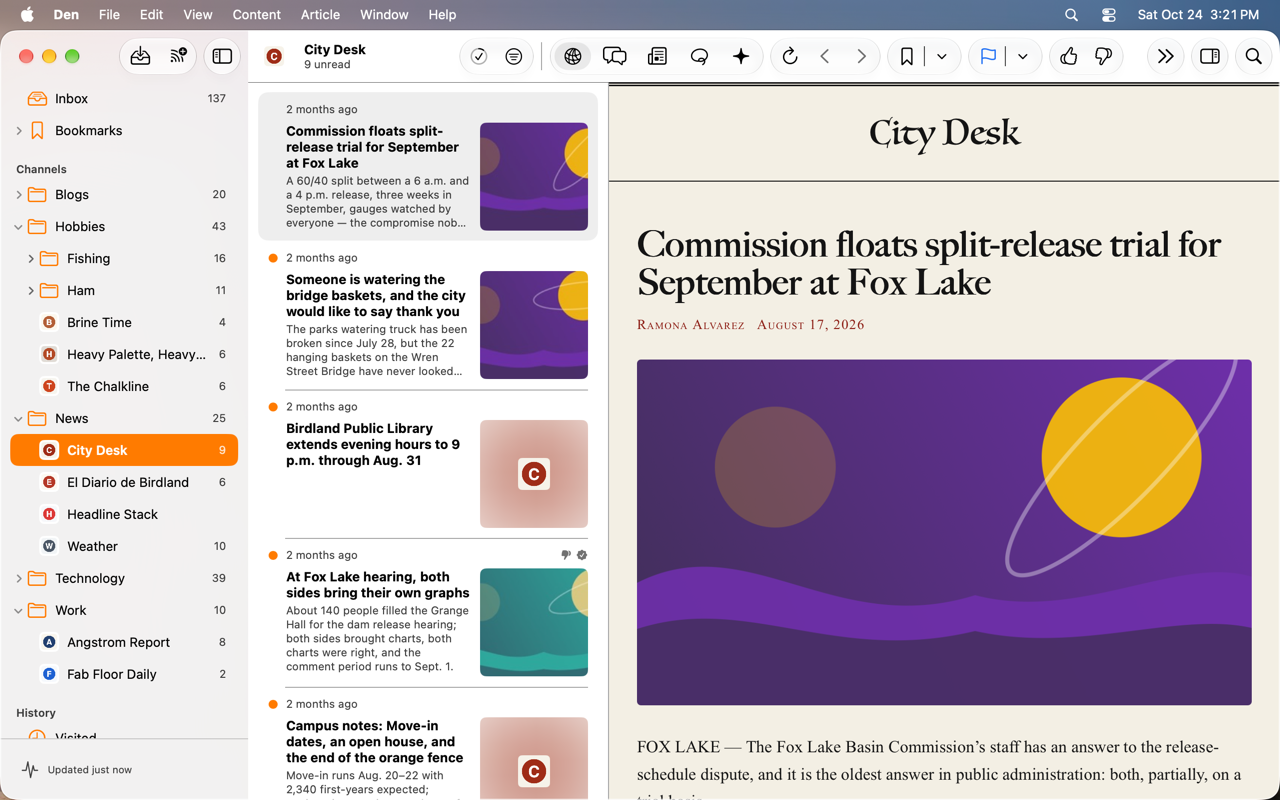Viewport: 1280px width, 800px height.
Task: Click the search magnifier in the app toolbar
Action: [x=1253, y=57]
